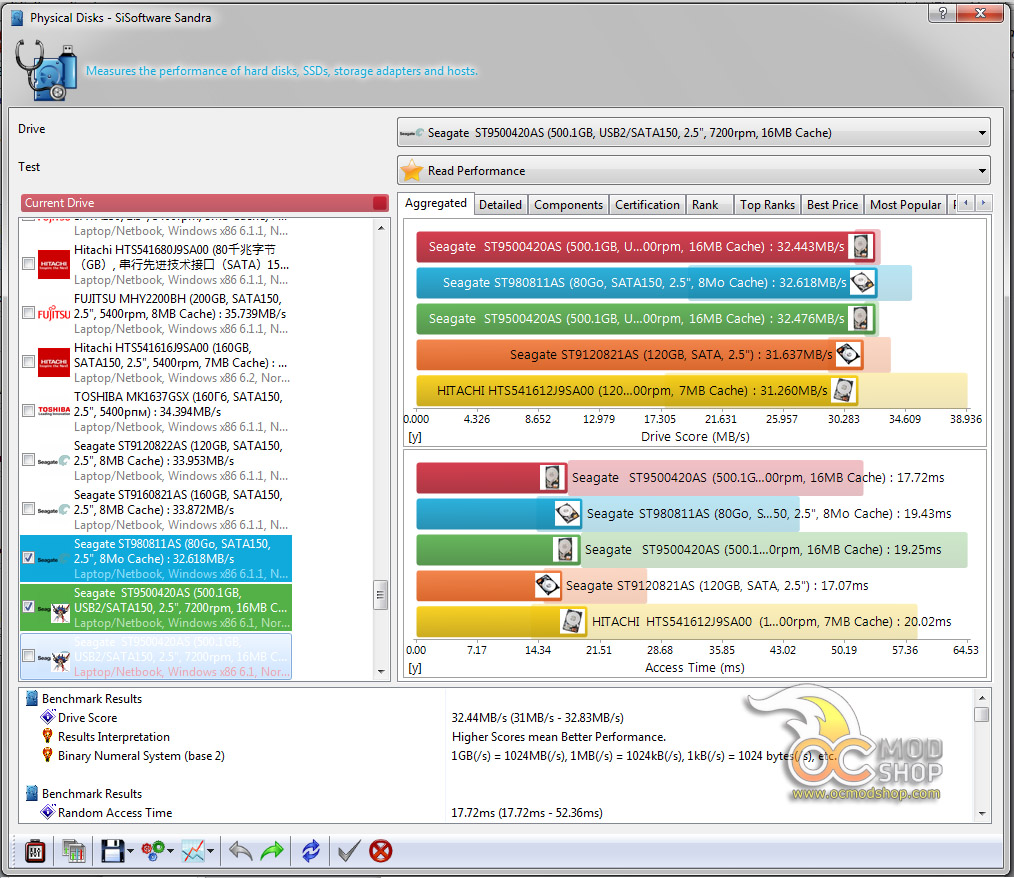
Task: Check the Hitachi HTS541616J9SA00 checkbox
Action: [x=28, y=361]
